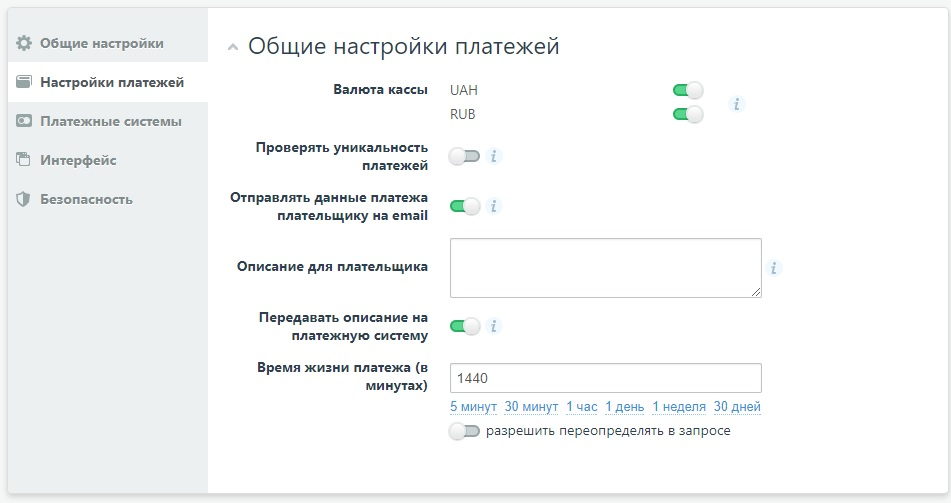The image size is (951, 503).
Task: Toggle разрешить переопределять в запросе switch
Action: click(x=465, y=431)
